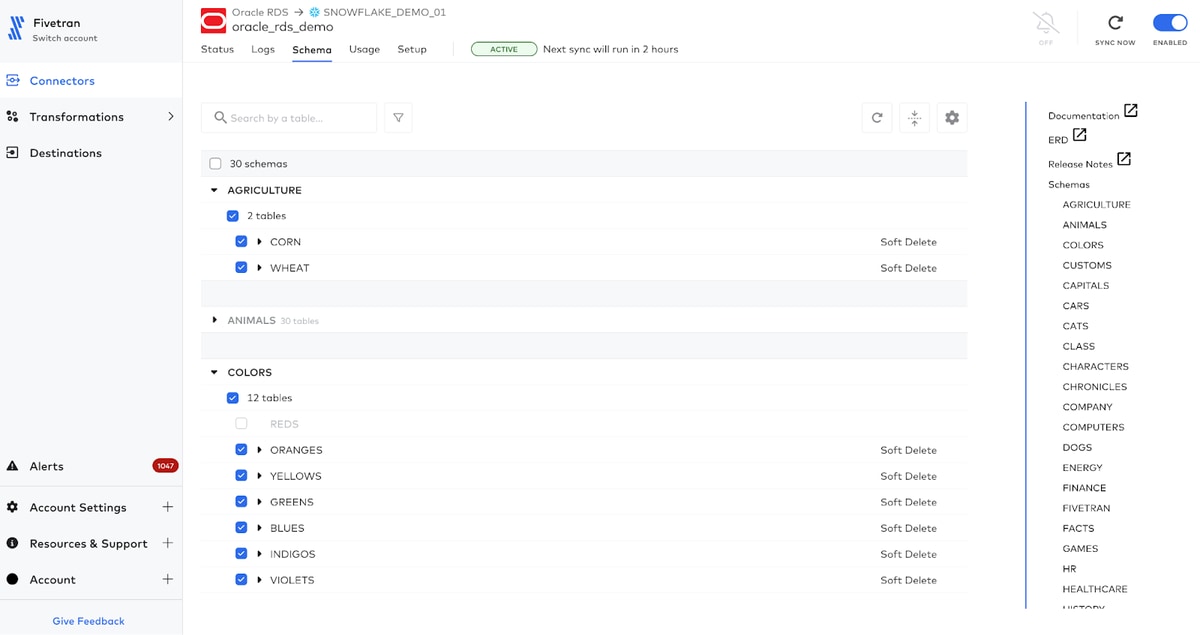This screenshot has height=635, width=1200.
Task: Click the Sync Now refresh icon
Action: tap(1115, 23)
